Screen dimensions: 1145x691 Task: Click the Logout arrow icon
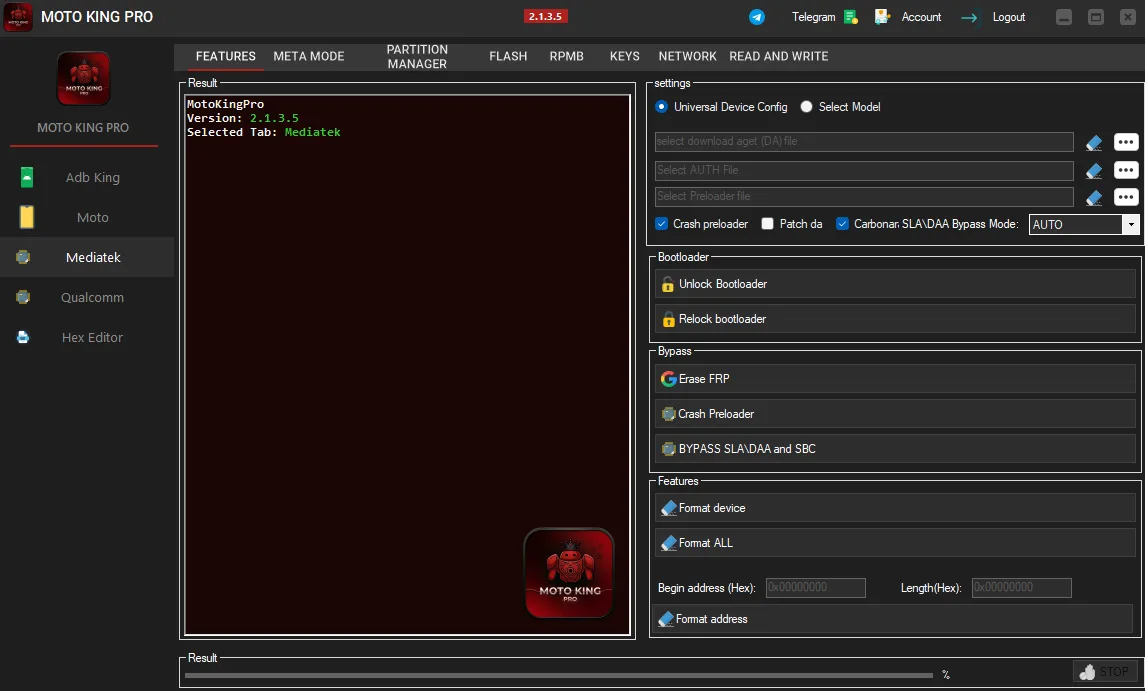969,18
